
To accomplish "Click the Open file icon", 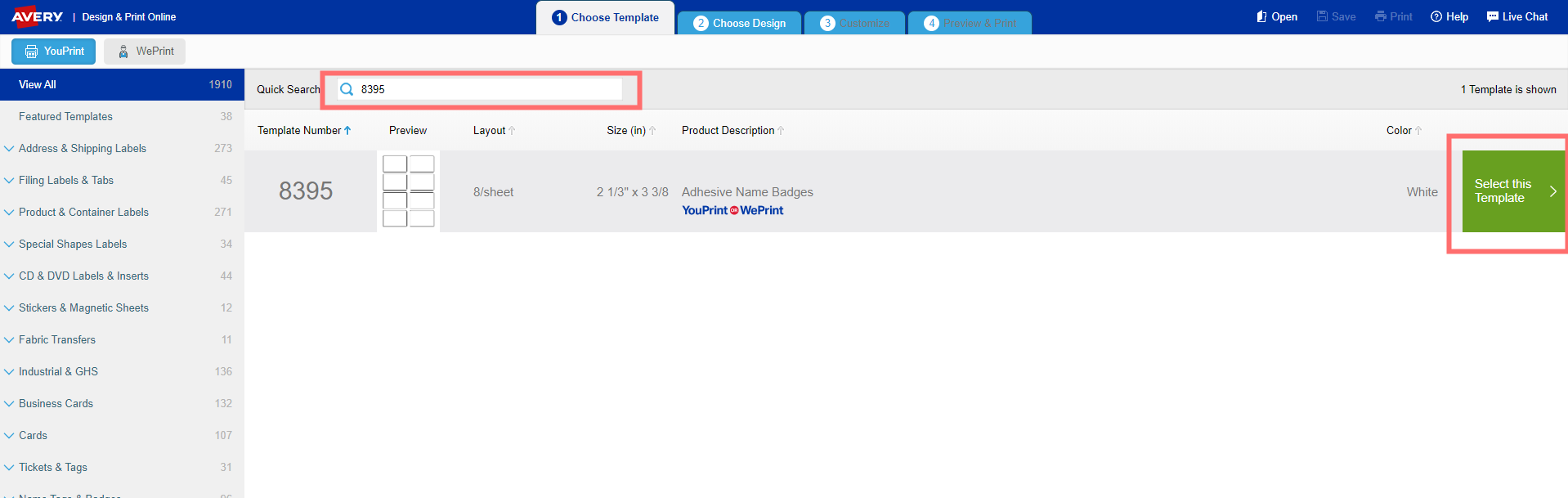I will pyautogui.click(x=1261, y=16).
